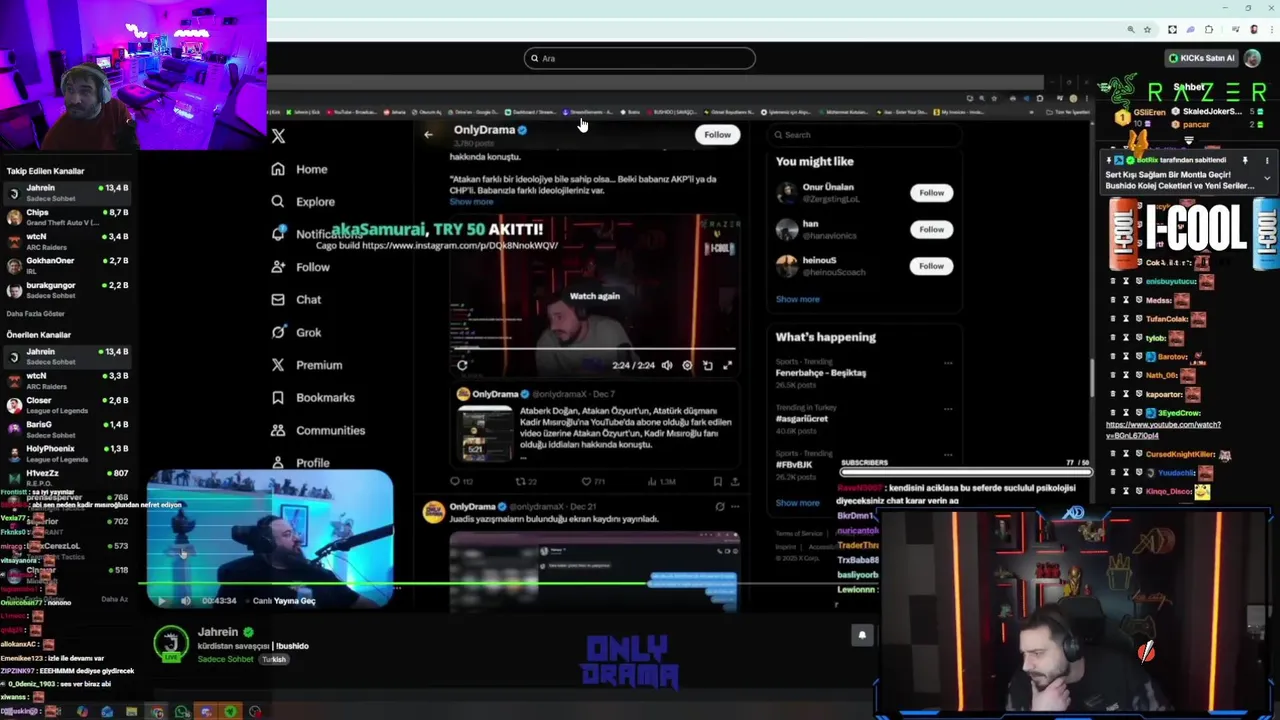This screenshot has width=1280, height=720.
Task: Reply to the tweet with 112 replies
Action: pyautogui.click(x=460, y=481)
